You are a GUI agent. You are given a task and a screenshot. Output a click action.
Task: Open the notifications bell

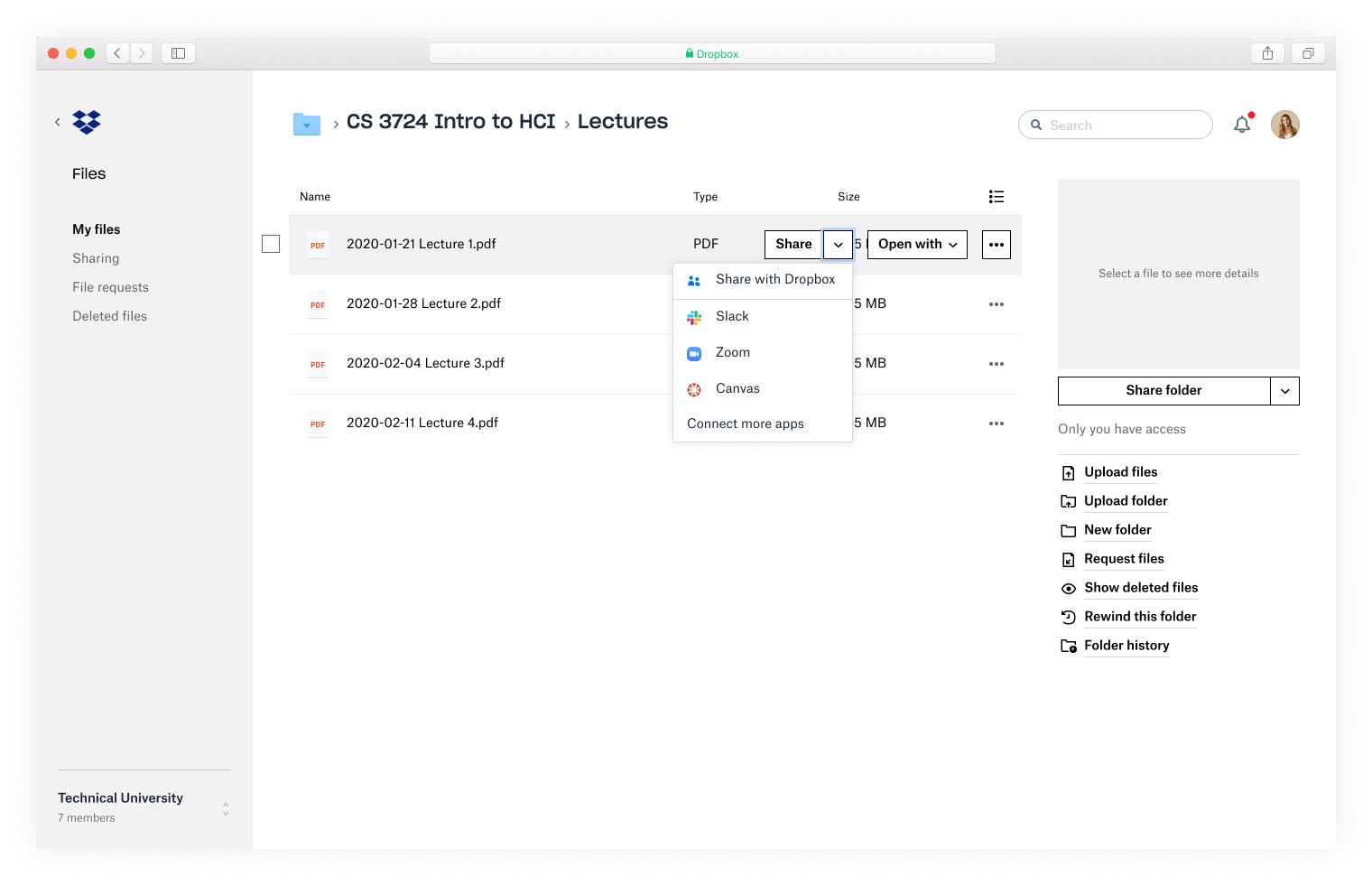[x=1242, y=125]
